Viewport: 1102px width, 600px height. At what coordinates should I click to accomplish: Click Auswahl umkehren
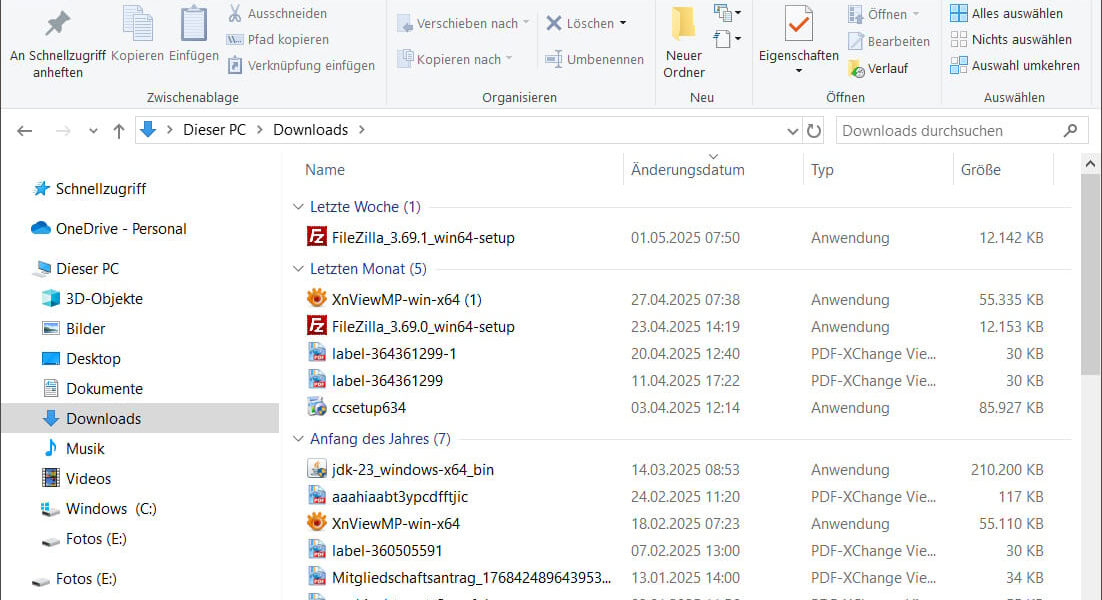pos(1015,65)
